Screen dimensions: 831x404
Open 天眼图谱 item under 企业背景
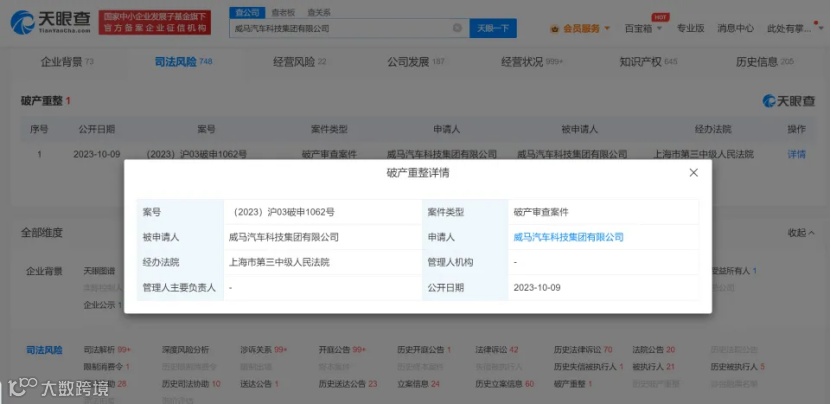[99, 271]
